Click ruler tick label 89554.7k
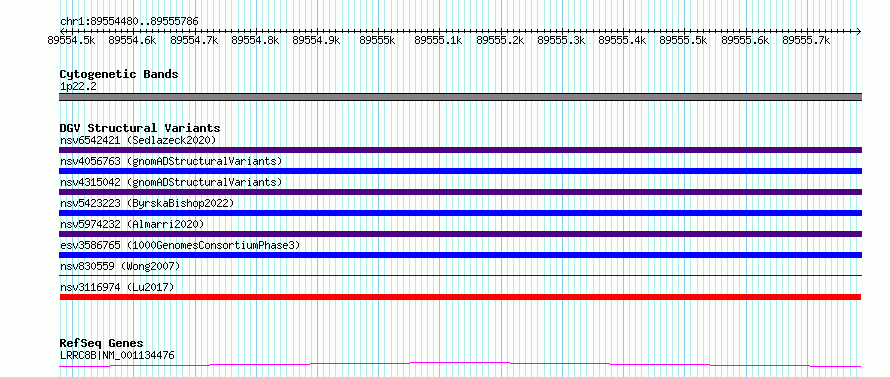Viewport: 890px width, 377px height. click(194, 40)
